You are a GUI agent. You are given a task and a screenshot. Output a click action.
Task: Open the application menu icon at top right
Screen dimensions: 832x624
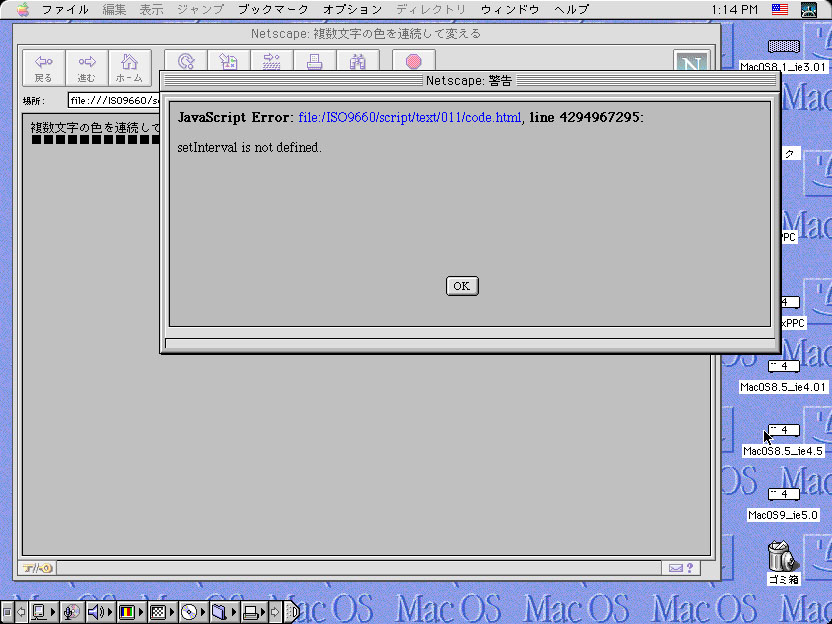[809, 10]
